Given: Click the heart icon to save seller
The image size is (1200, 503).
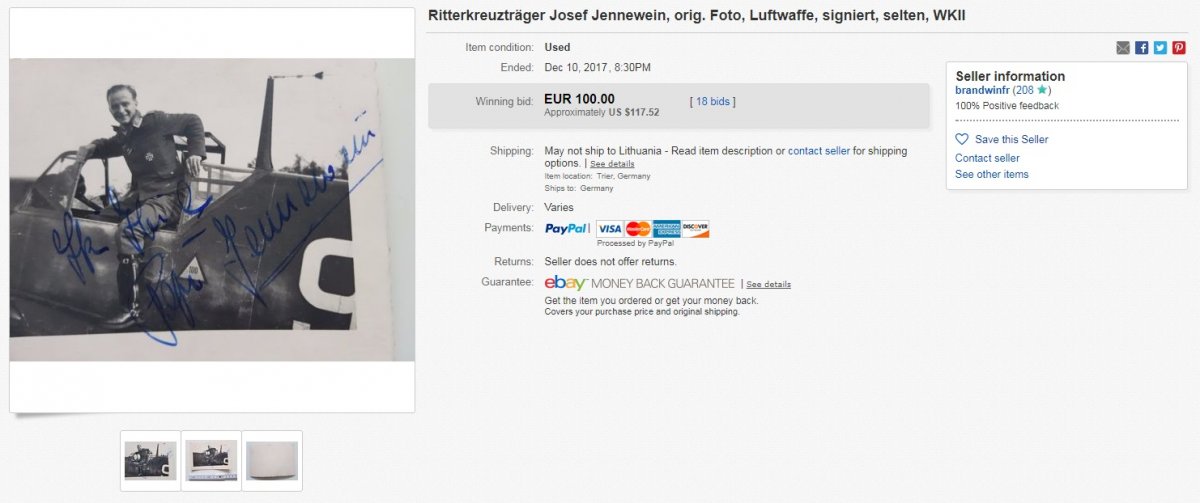Looking at the screenshot, I should click(x=962, y=139).
